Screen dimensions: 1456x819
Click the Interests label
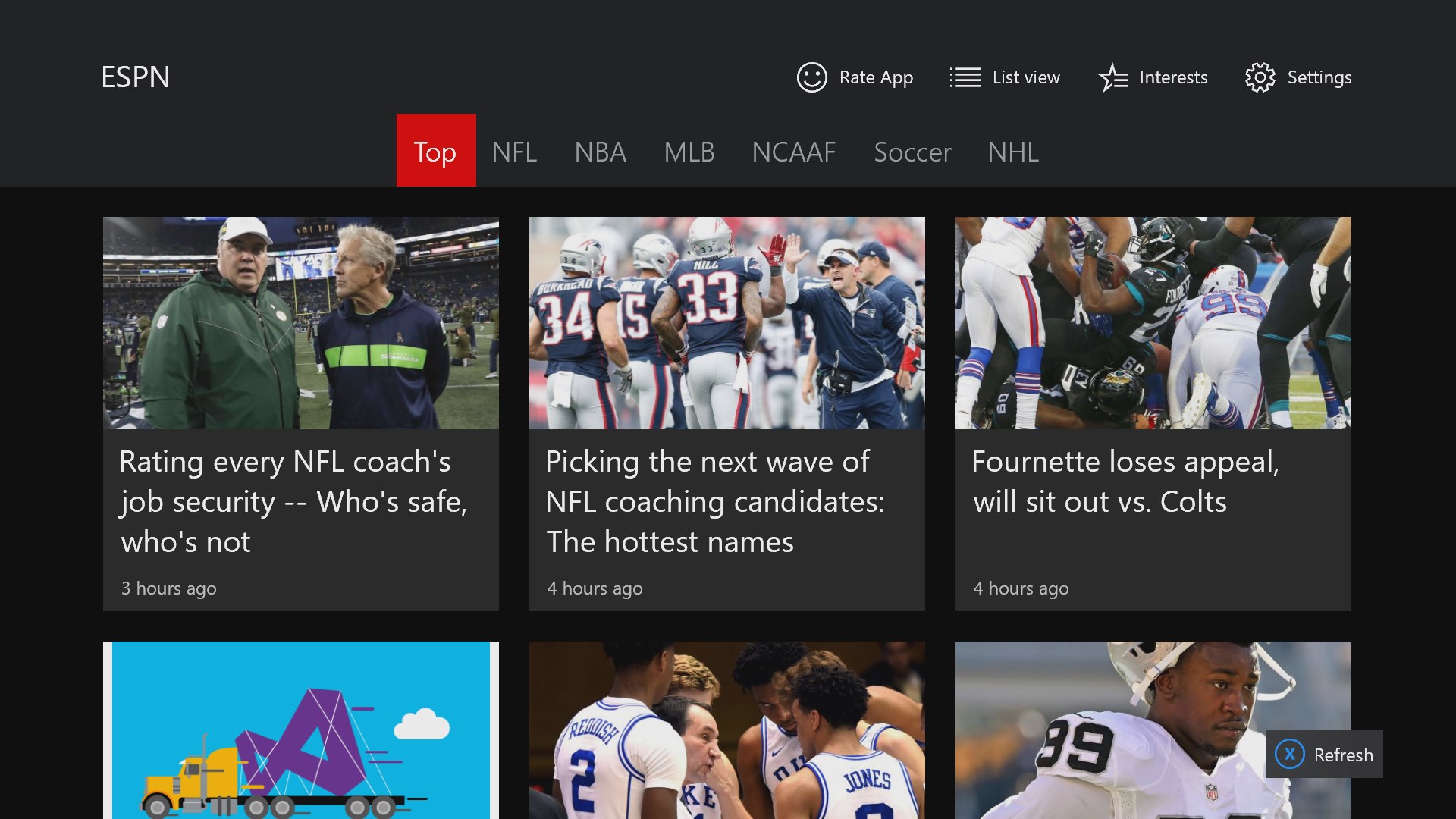(1173, 77)
